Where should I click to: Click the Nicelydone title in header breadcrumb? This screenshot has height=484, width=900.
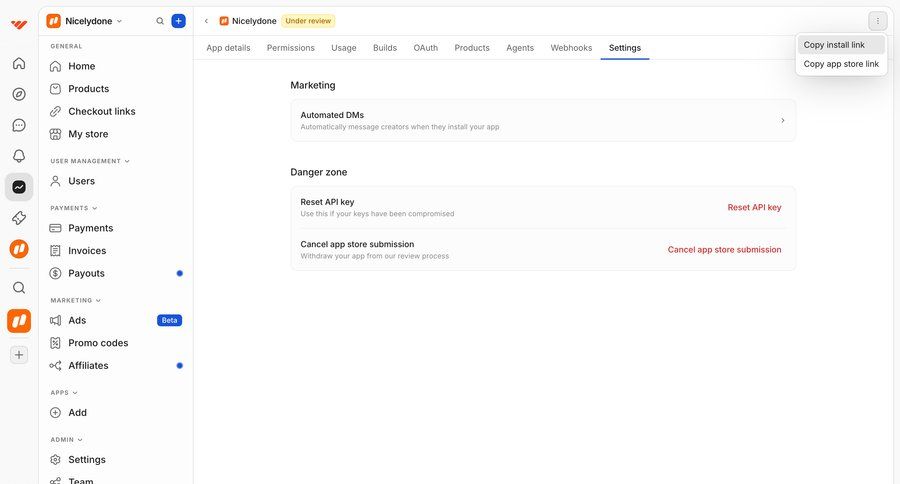pos(254,21)
